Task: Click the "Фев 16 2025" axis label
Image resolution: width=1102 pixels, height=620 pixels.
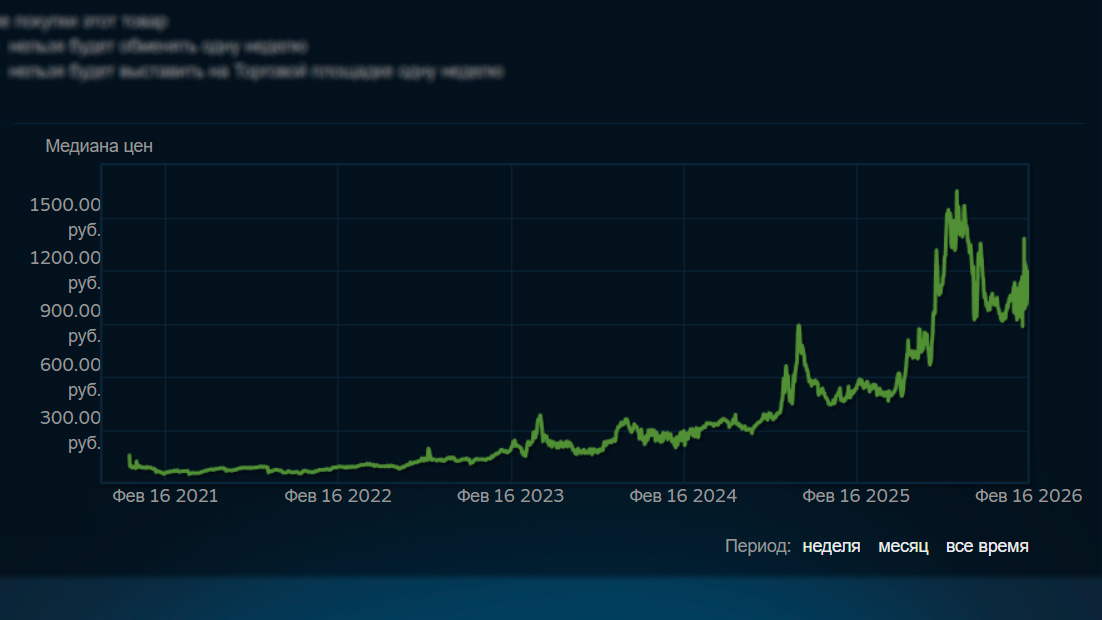Action: (x=856, y=496)
